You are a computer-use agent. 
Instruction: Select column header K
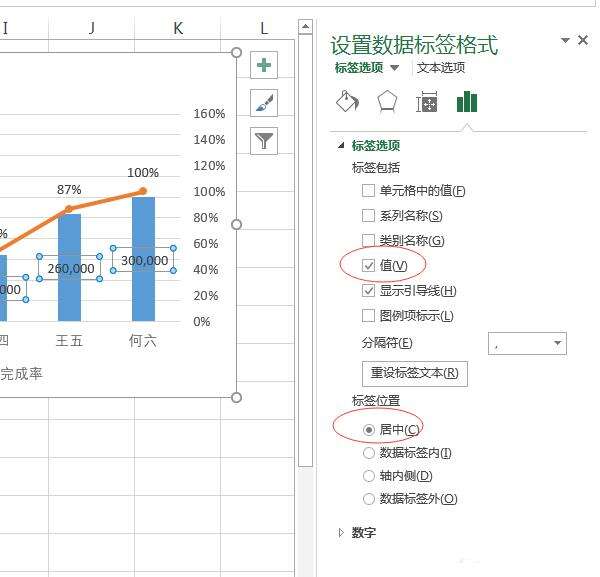178,28
